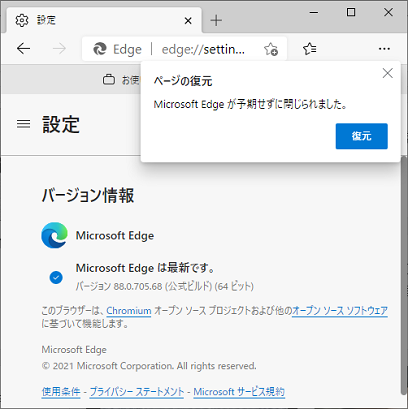Click the Microsoft Edge は最新です。 status text
The height and width of the screenshot is (409, 408).
click(146, 268)
